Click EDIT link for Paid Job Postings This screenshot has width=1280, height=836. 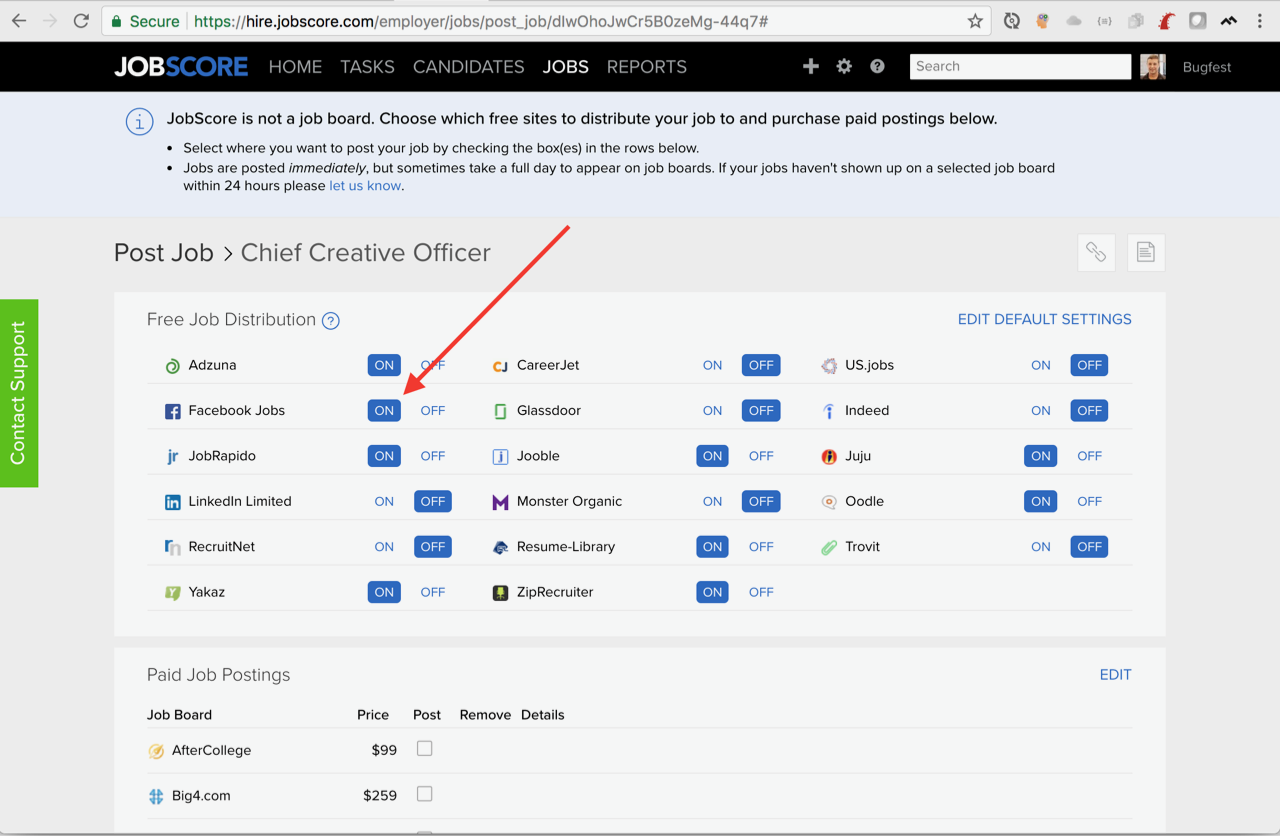pyautogui.click(x=1116, y=674)
